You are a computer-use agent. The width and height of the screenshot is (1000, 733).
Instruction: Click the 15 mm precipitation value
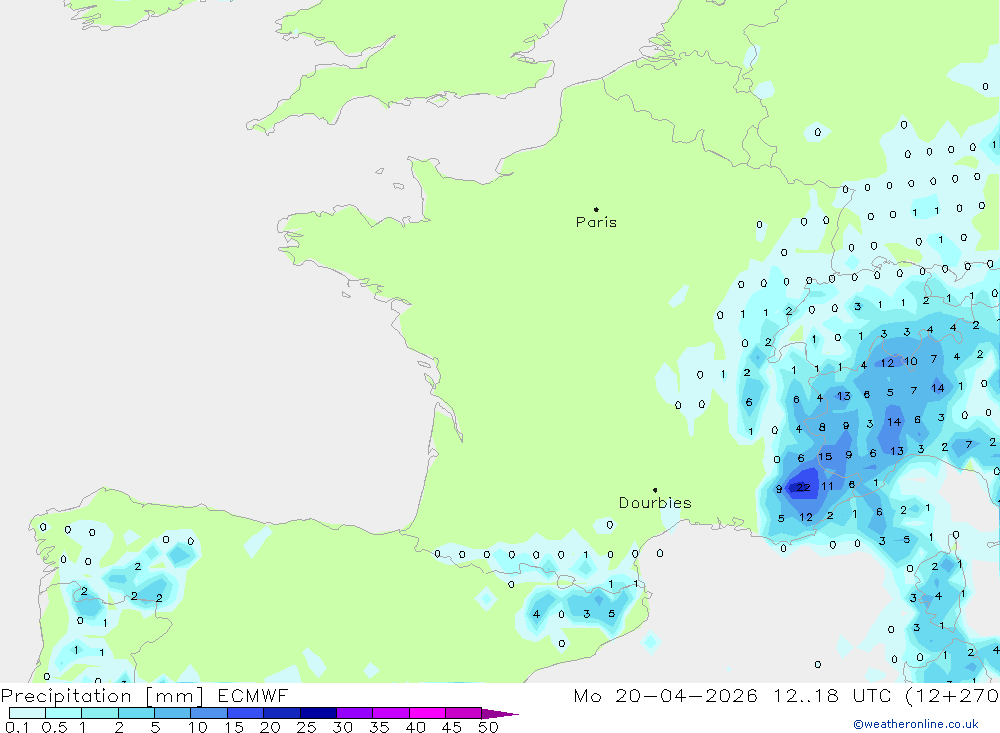[x=825, y=457]
